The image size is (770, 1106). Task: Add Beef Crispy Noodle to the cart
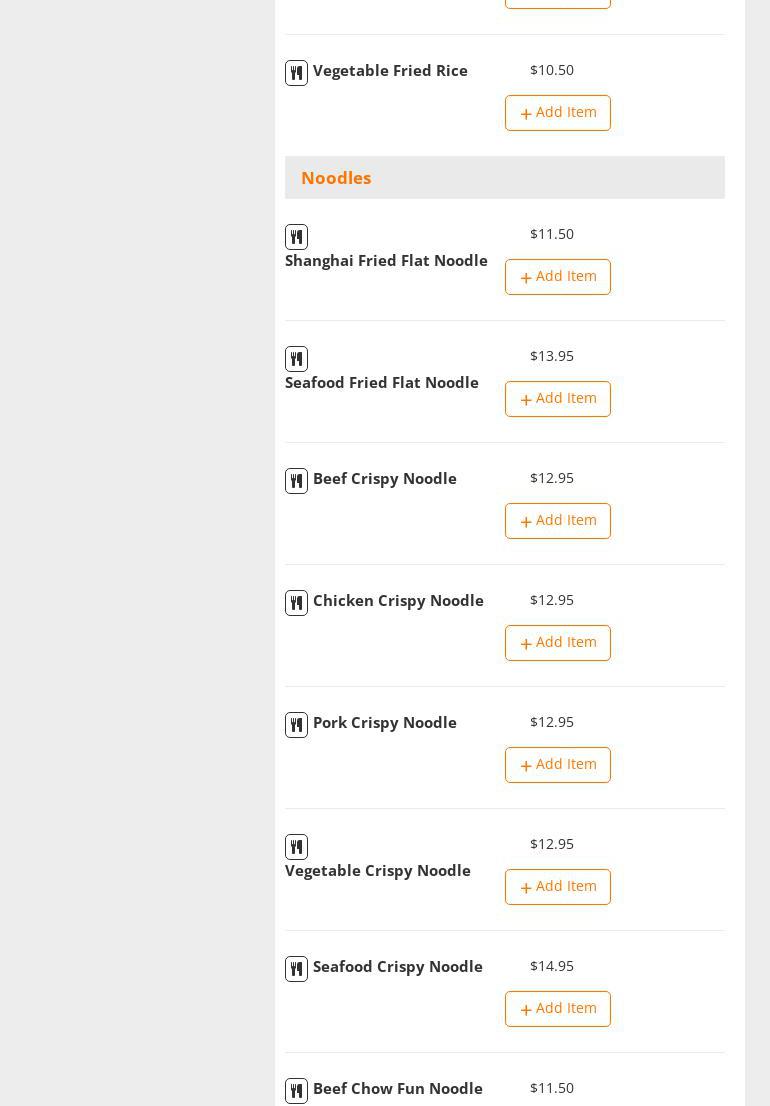pos(557,521)
